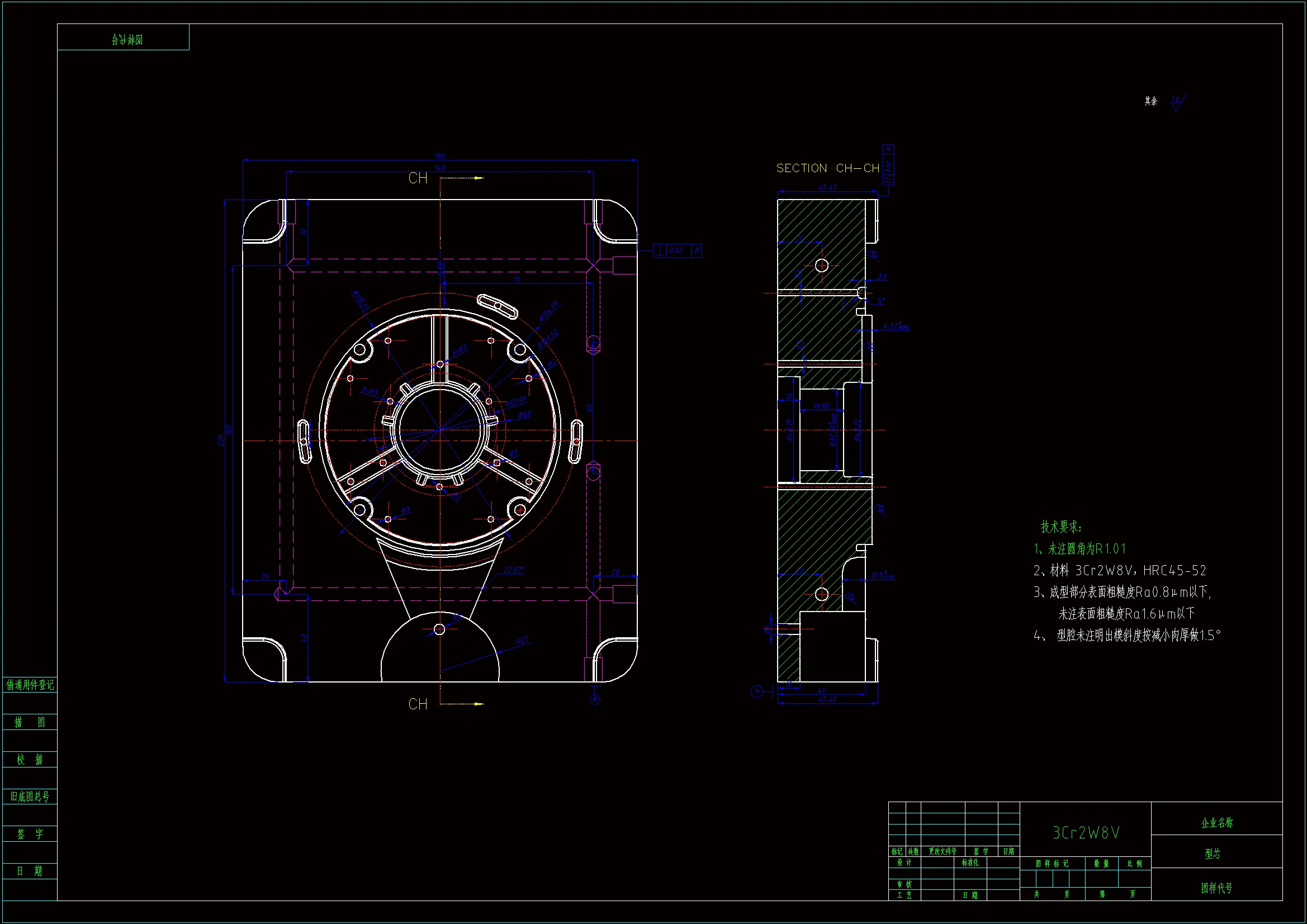
Task: Click the SECTION CH-CH view title
Action: point(827,168)
